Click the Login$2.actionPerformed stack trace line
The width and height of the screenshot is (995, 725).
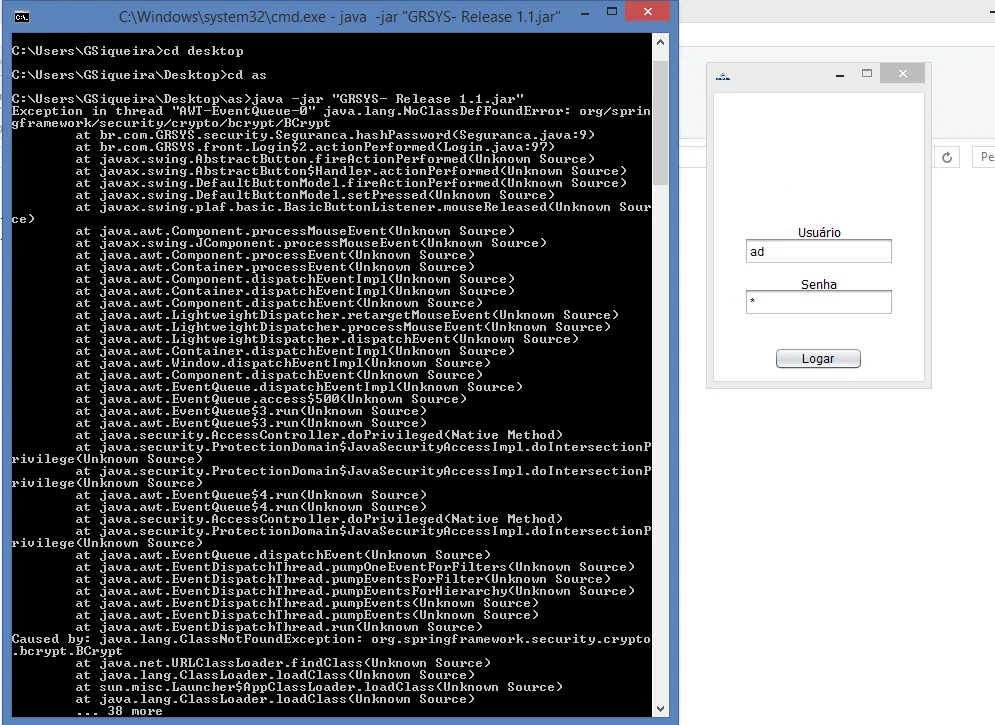coord(315,147)
